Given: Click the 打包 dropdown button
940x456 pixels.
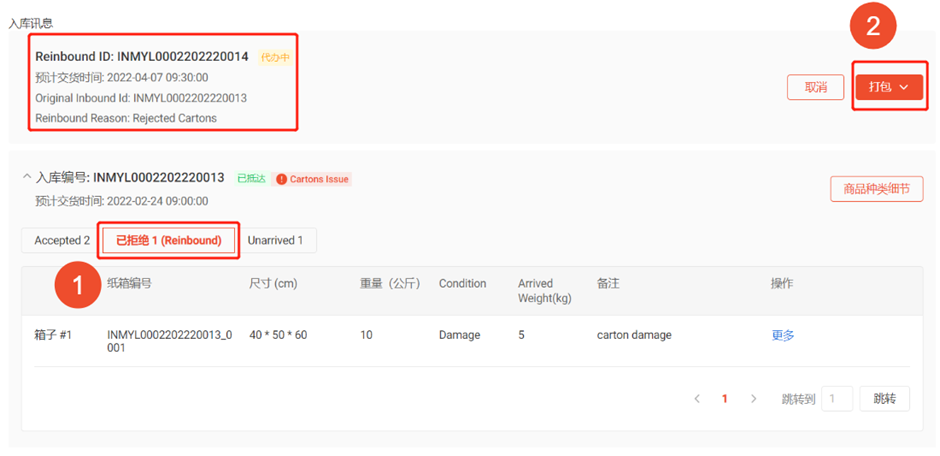Looking at the screenshot, I should tap(888, 87).
